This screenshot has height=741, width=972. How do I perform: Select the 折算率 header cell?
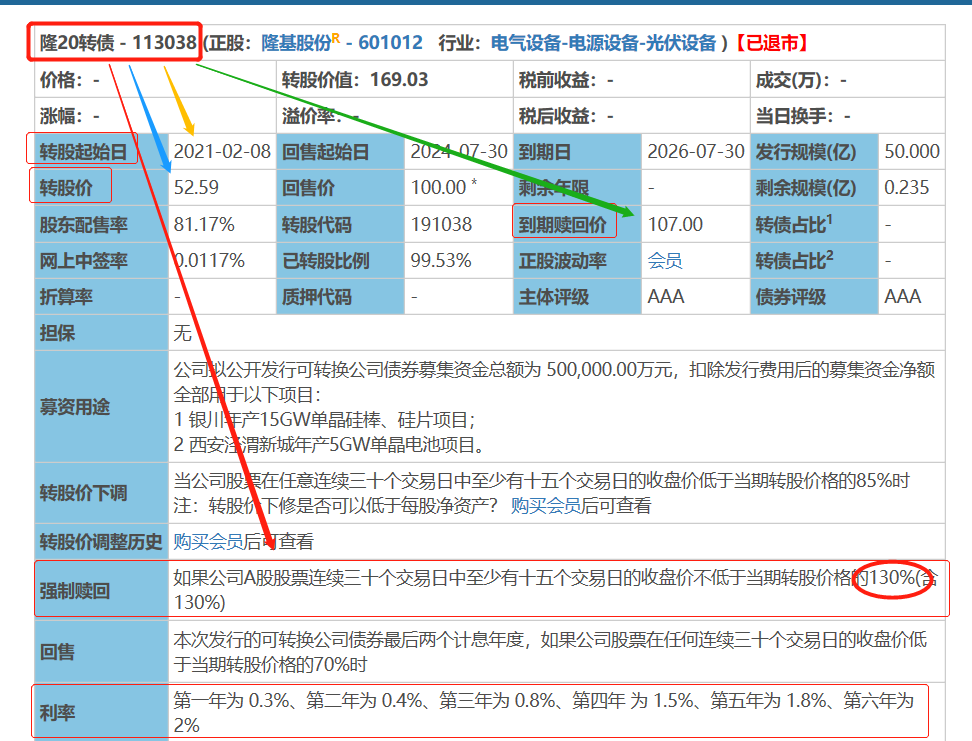102,296
